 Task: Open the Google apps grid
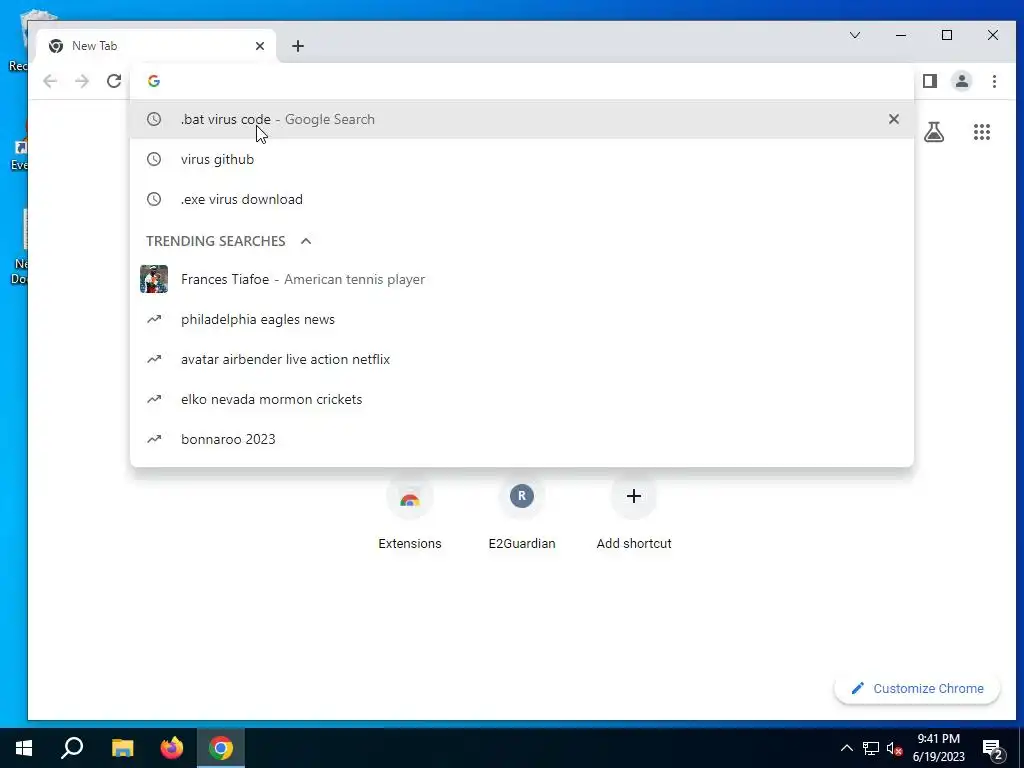point(982,132)
